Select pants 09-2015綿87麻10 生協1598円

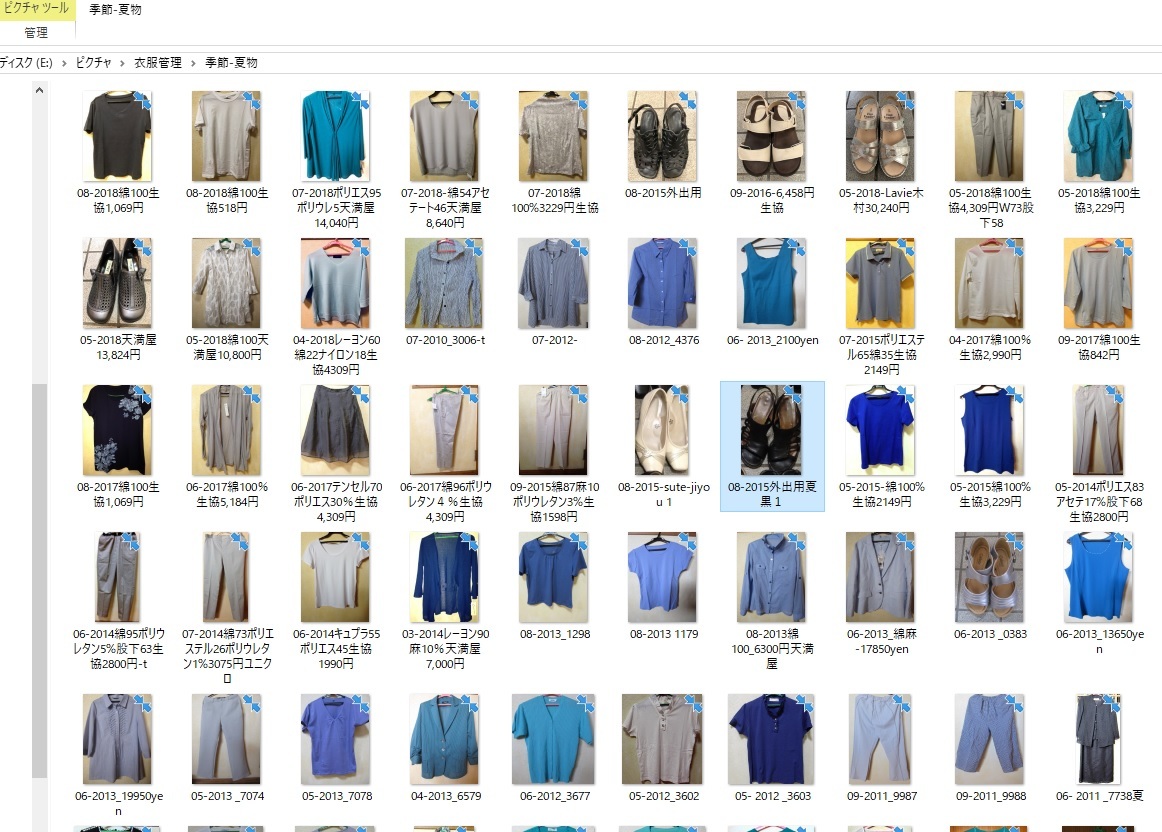tap(554, 430)
